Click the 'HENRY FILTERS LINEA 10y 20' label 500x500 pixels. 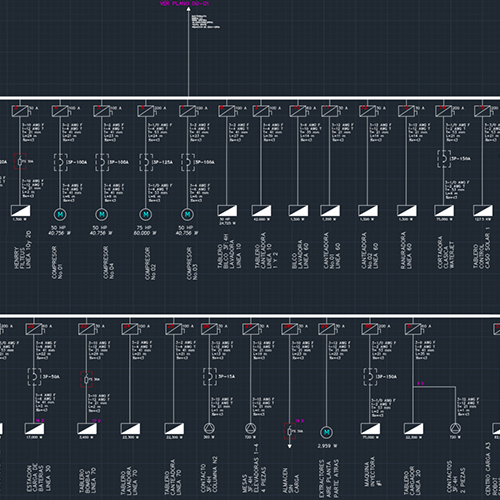[23, 250]
